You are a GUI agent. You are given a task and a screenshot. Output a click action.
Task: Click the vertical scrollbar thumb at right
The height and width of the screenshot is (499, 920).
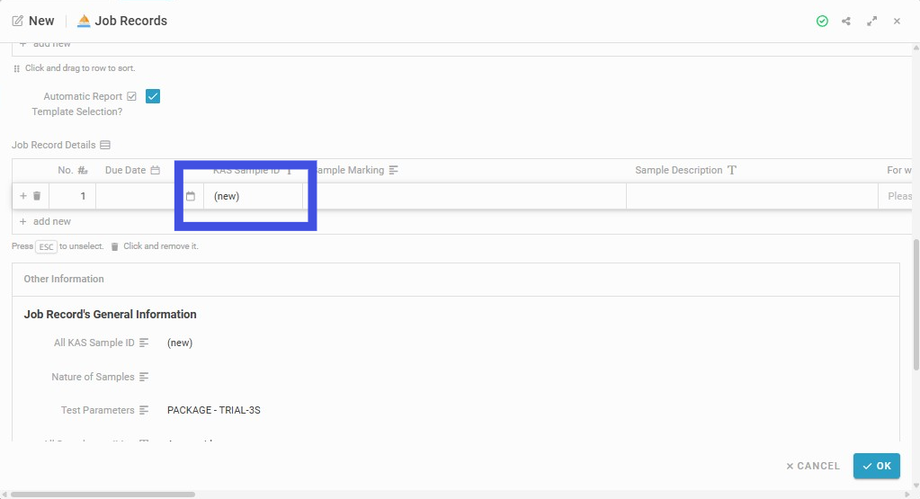point(916,305)
